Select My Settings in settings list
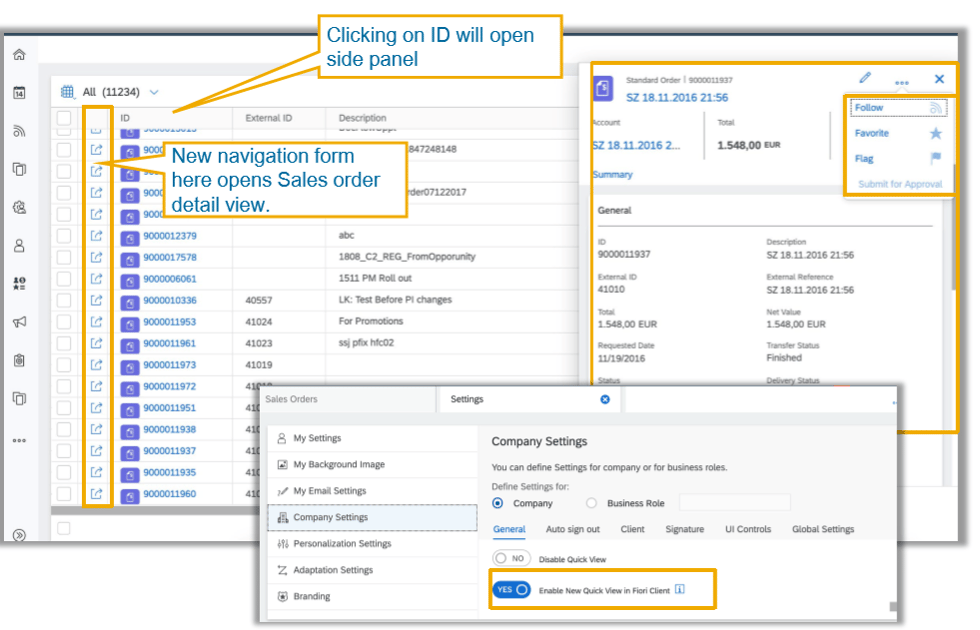 click(372, 438)
